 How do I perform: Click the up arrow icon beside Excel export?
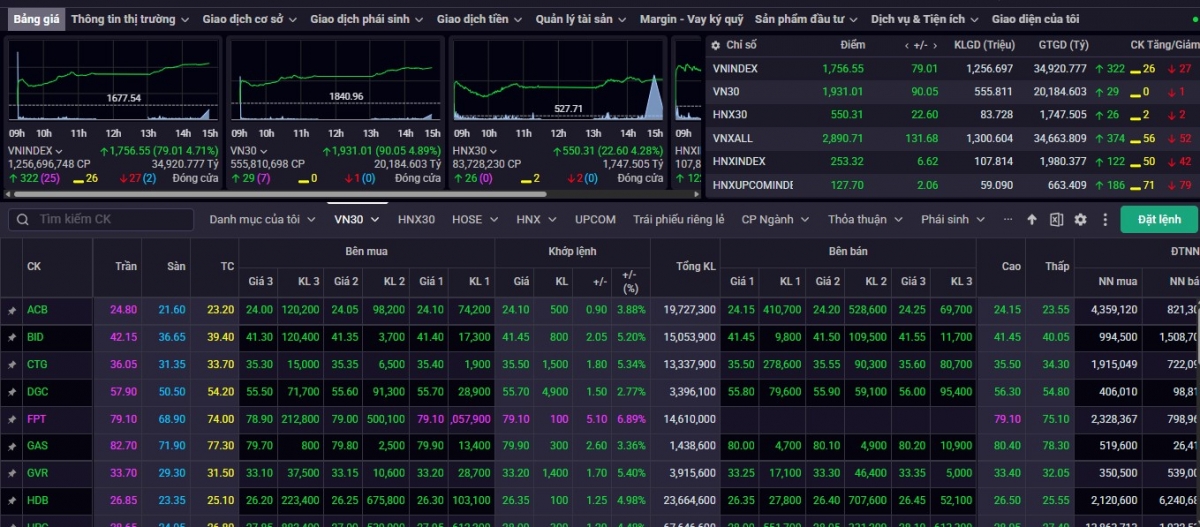[x=1032, y=220]
